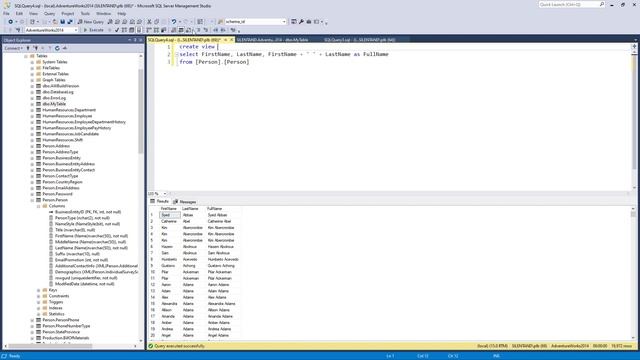Click the Undo arrow icon
Image resolution: width=640 pixels, height=360 pixels.
pyautogui.click(x=174, y=22)
